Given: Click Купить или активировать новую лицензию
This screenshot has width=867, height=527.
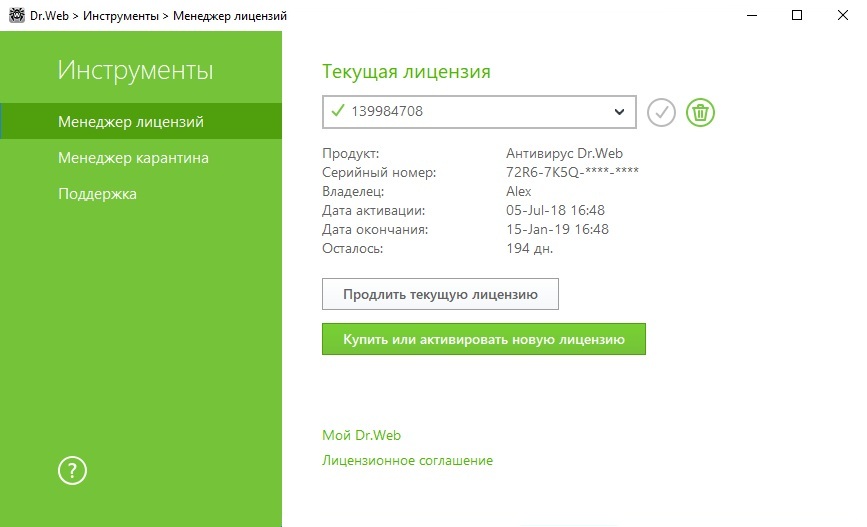Looking at the screenshot, I should [484, 339].
